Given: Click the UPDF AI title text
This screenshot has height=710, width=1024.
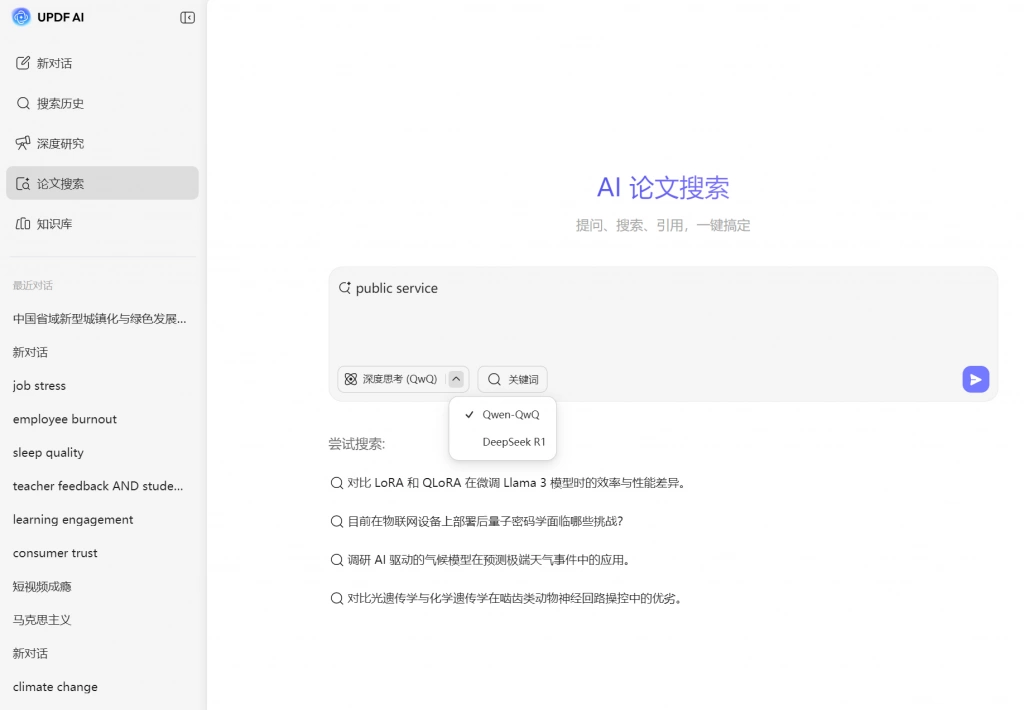Looking at the screenshot, I should click(x=61, y=18).
